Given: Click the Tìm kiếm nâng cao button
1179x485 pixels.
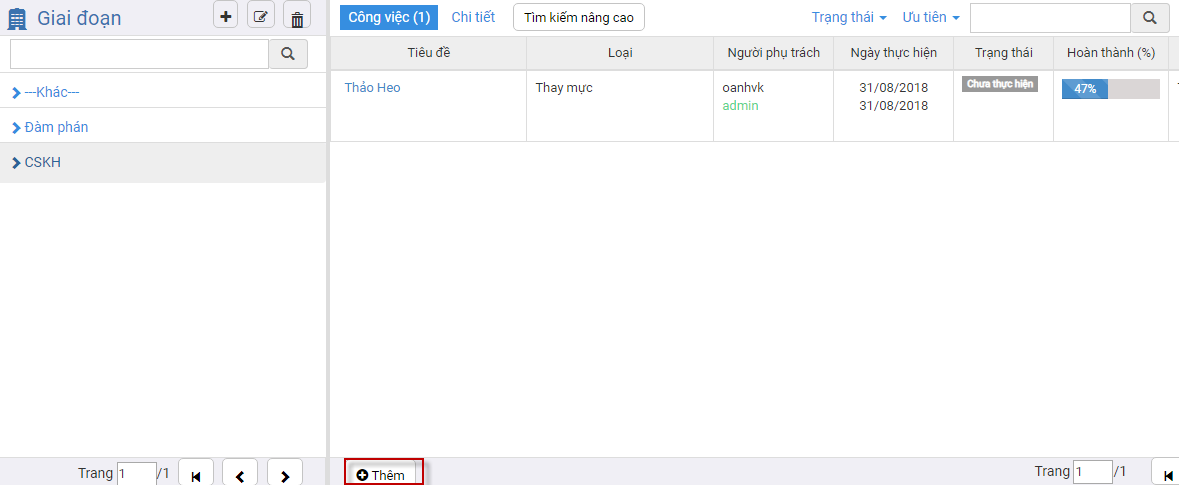Looking at the screenshot, I should click(578, 18).
